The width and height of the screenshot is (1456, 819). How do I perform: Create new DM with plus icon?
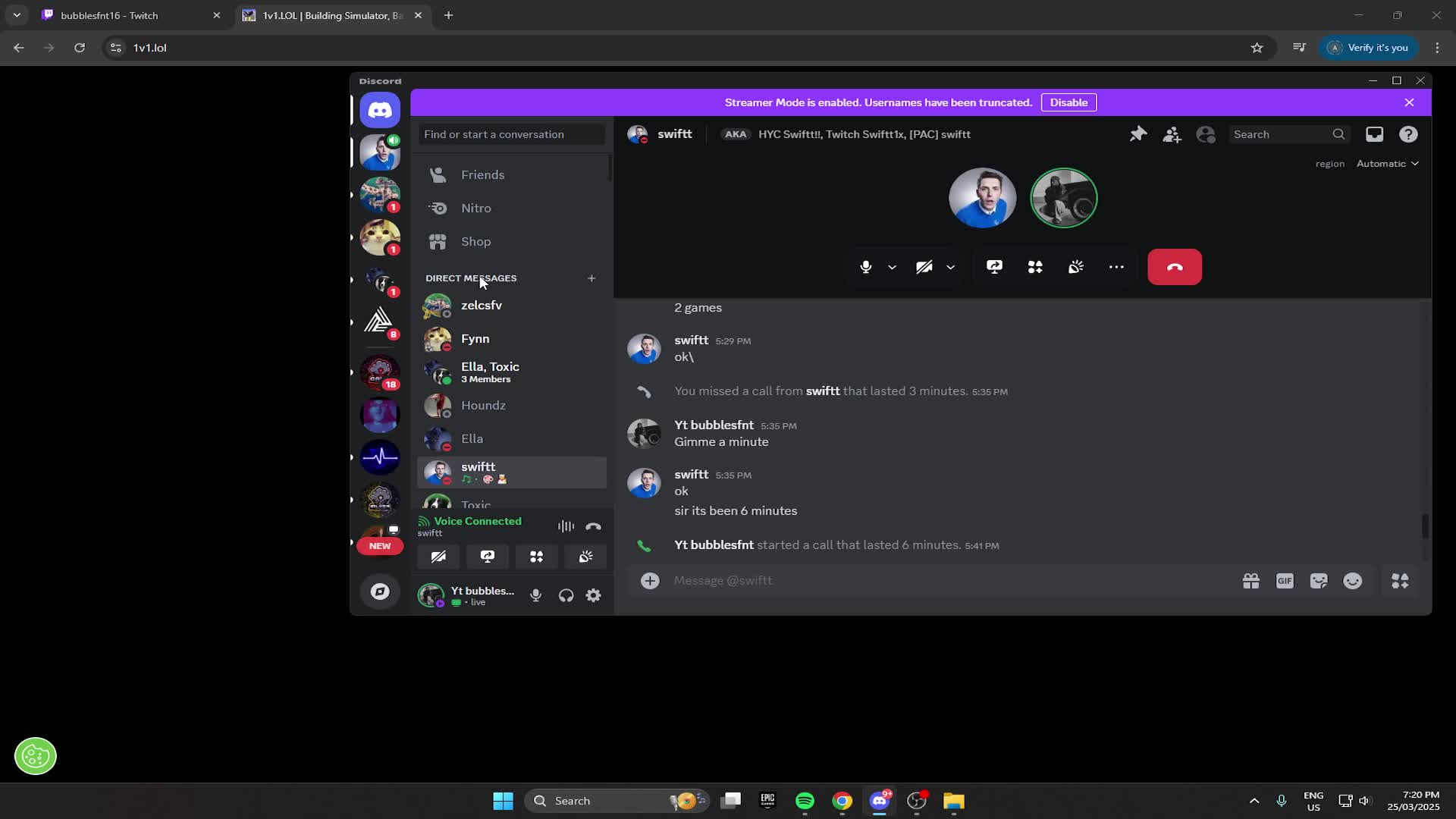coord(591,278)
